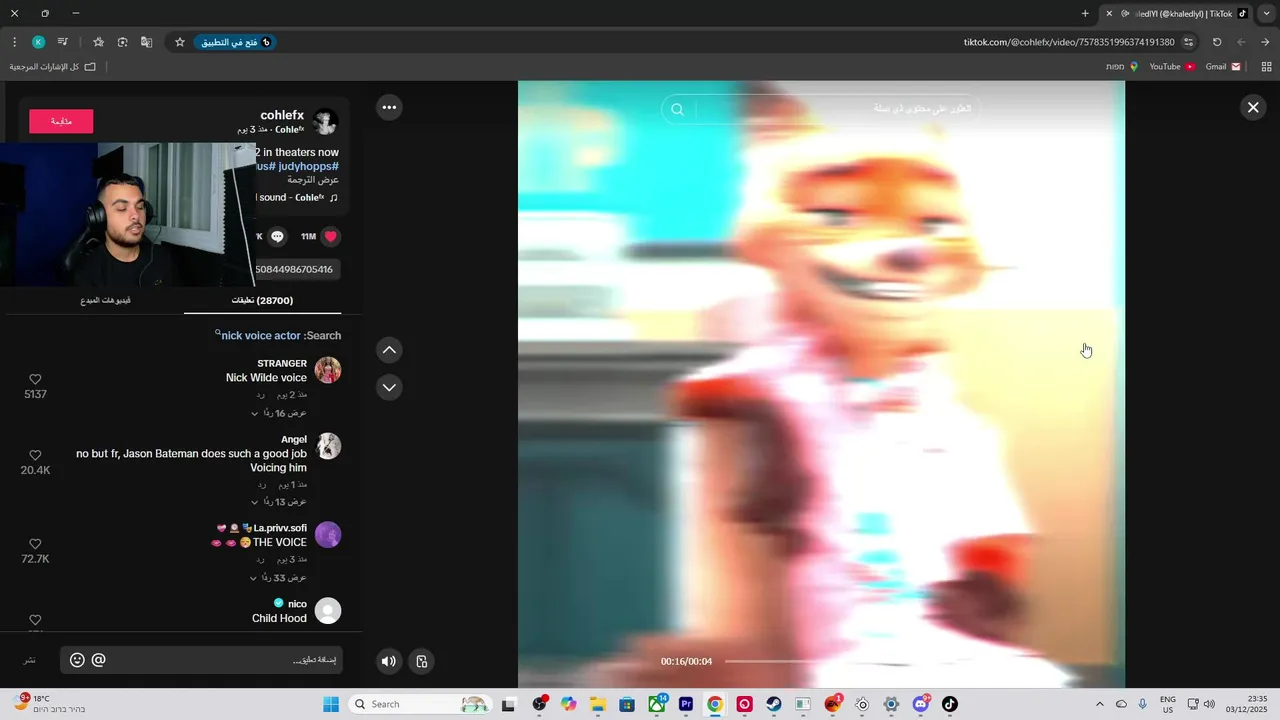Image resolution: width=1280 pixels, height=720 pixels.
Task: Click the 'nick voice actor' search suggestion
Action: tap(260, 336)
